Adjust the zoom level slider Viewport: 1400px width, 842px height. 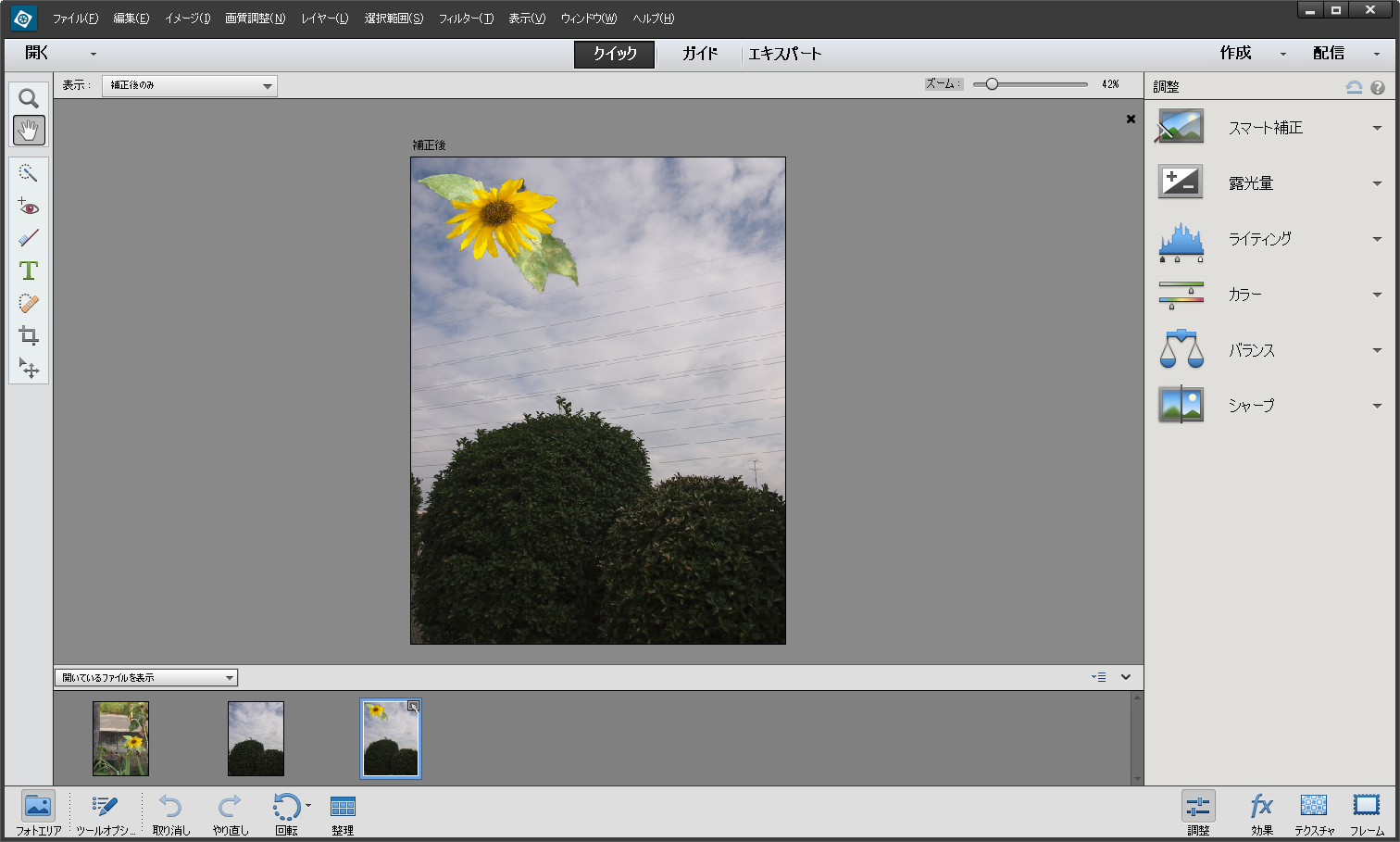point(993,83)
